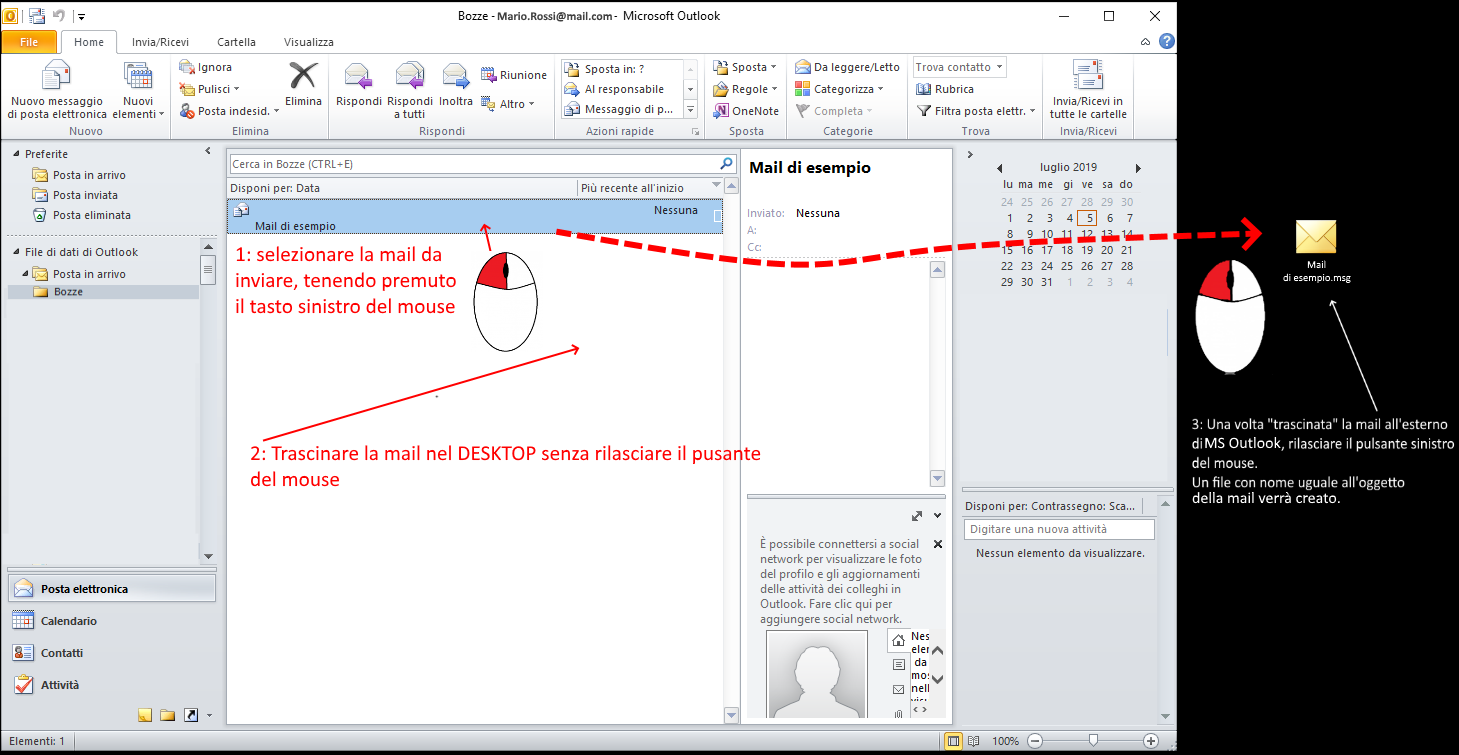Open the Pulisci dropdown
Viewport: 1459px width, 755px height.
[x=210, y=89]
